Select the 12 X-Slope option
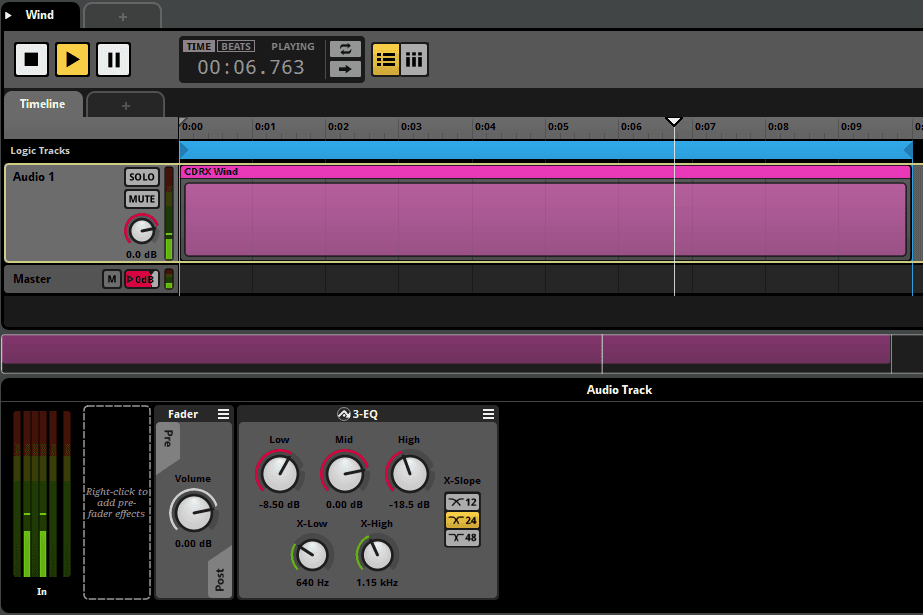 [x=462, y=502]
